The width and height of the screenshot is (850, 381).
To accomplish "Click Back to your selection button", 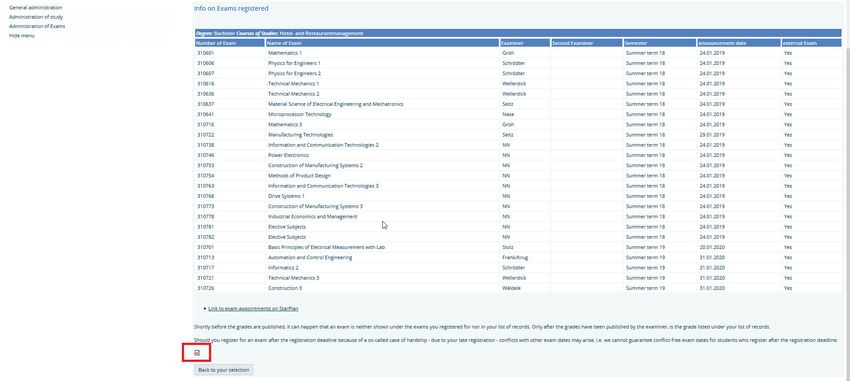I will tap(223, 370).
